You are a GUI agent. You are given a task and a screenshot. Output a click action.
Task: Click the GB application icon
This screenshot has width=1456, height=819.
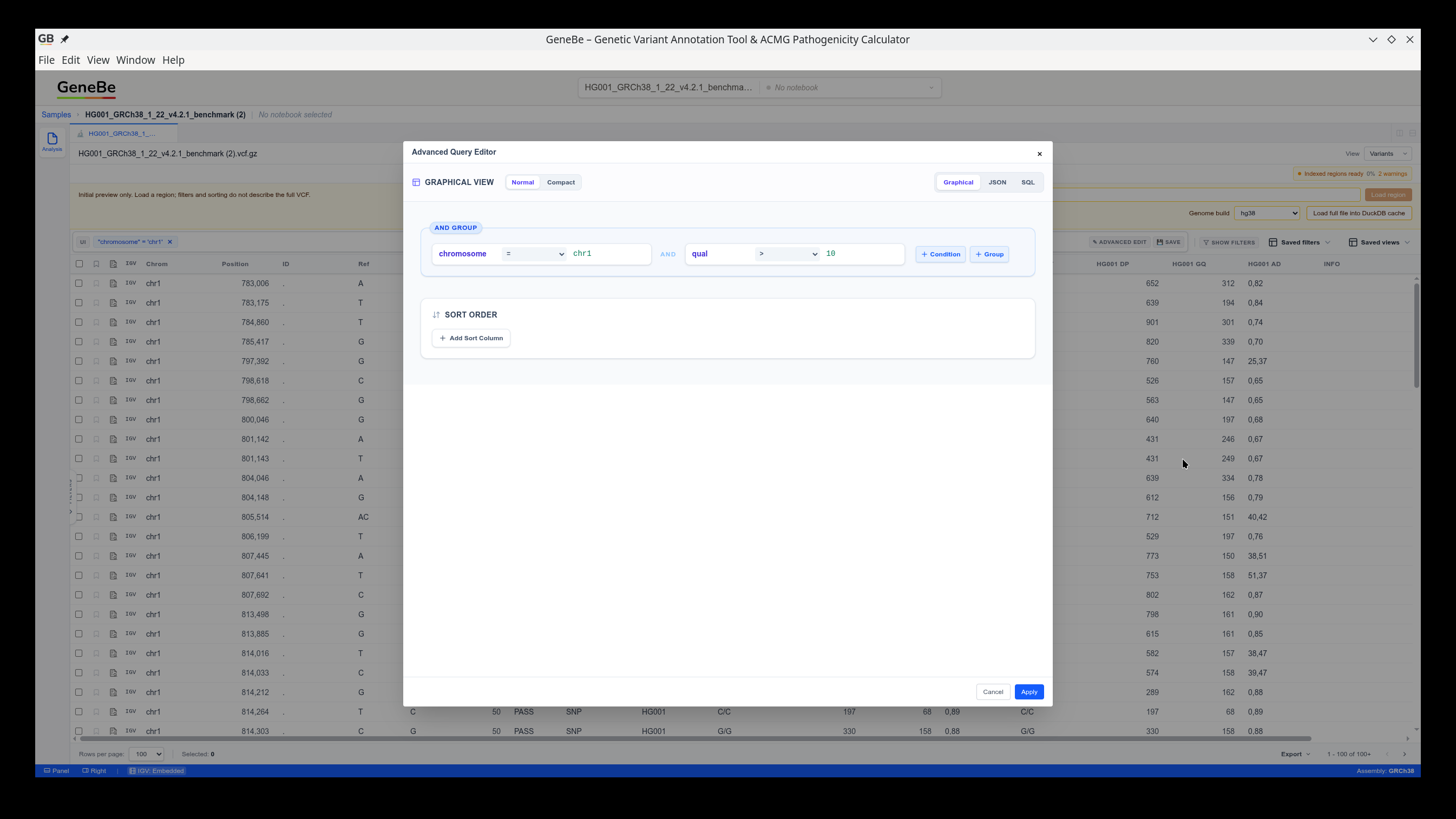point(46,39)
